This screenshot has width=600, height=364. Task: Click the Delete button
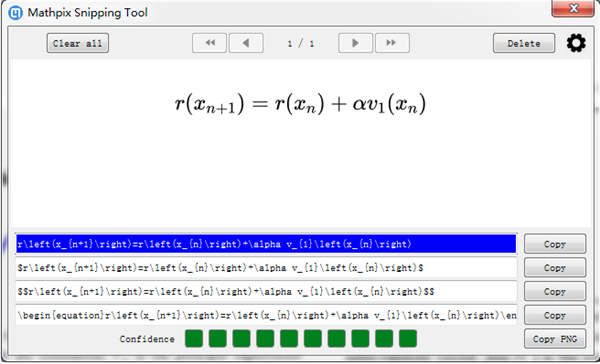pos(524,43)
